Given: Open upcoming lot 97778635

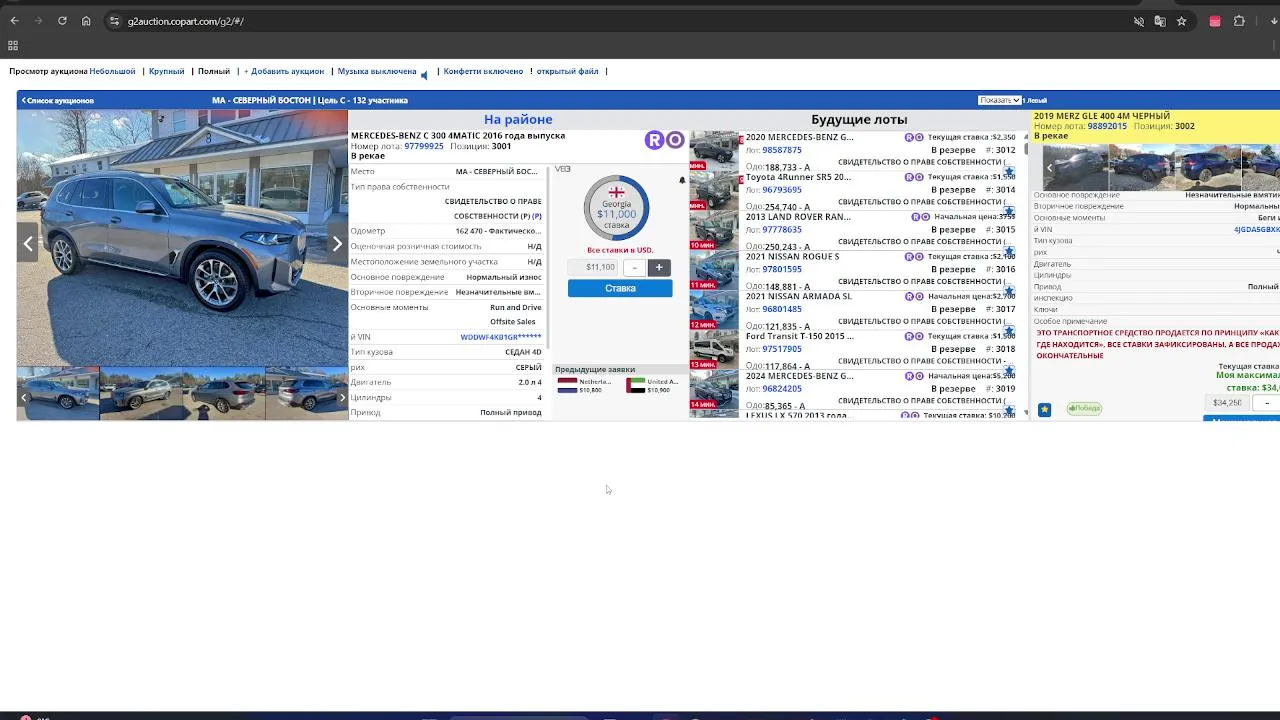Looking at the screenshot, I should click(782, 229).
